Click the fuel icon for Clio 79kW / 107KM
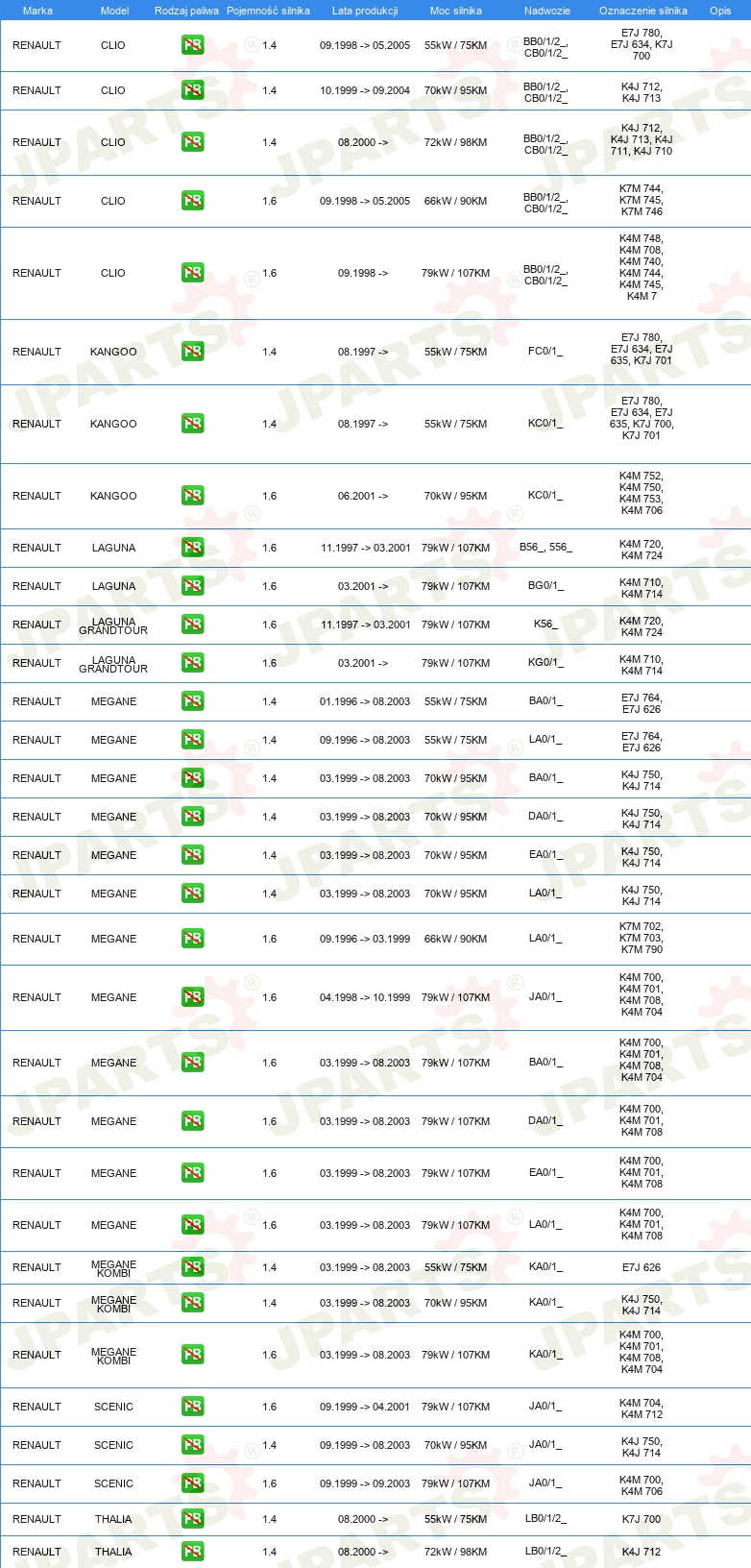The height and width of the screenshot is (1568, 751). (193, 273)
